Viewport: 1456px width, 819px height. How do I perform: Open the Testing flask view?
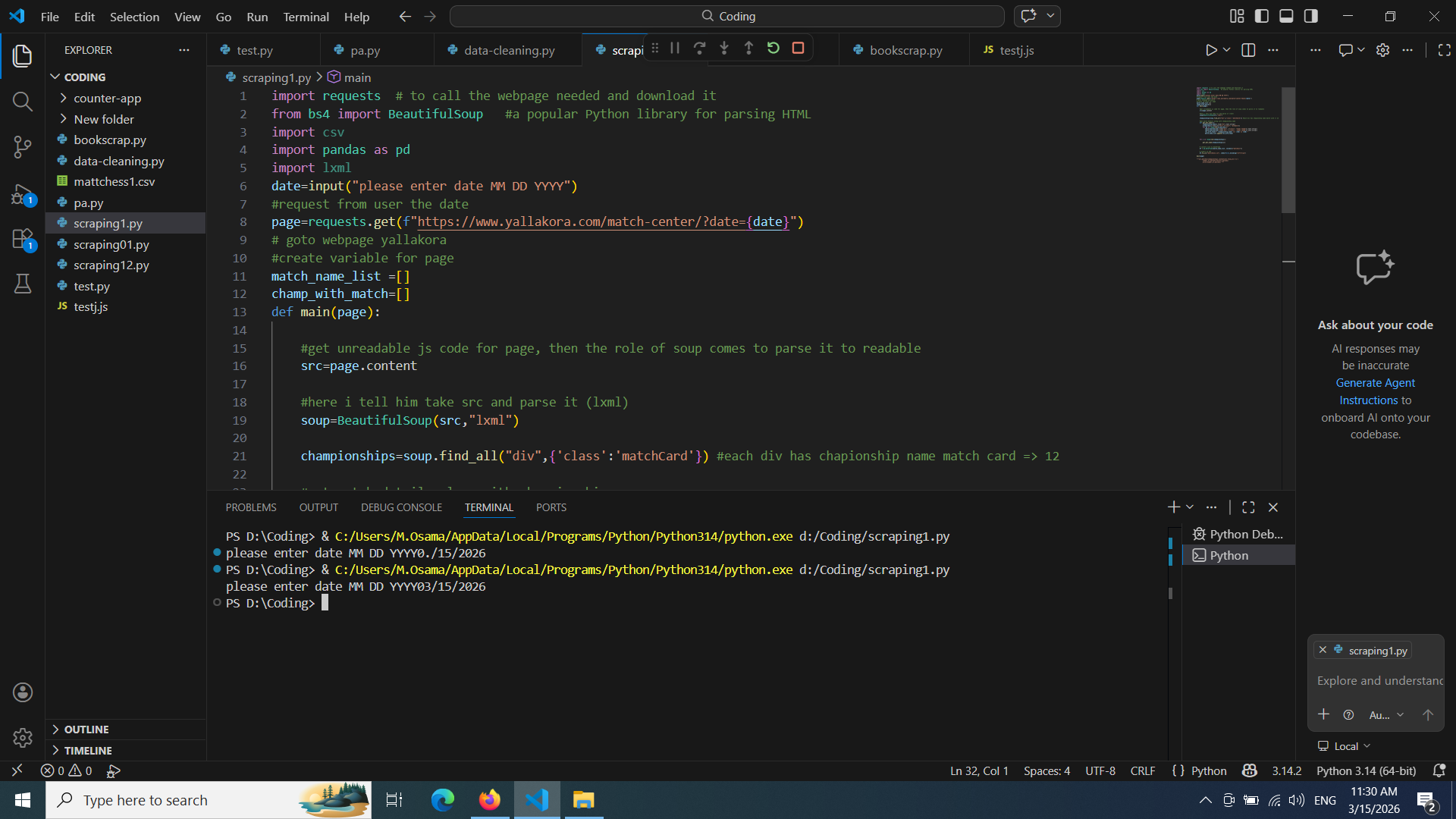point(23,284)
